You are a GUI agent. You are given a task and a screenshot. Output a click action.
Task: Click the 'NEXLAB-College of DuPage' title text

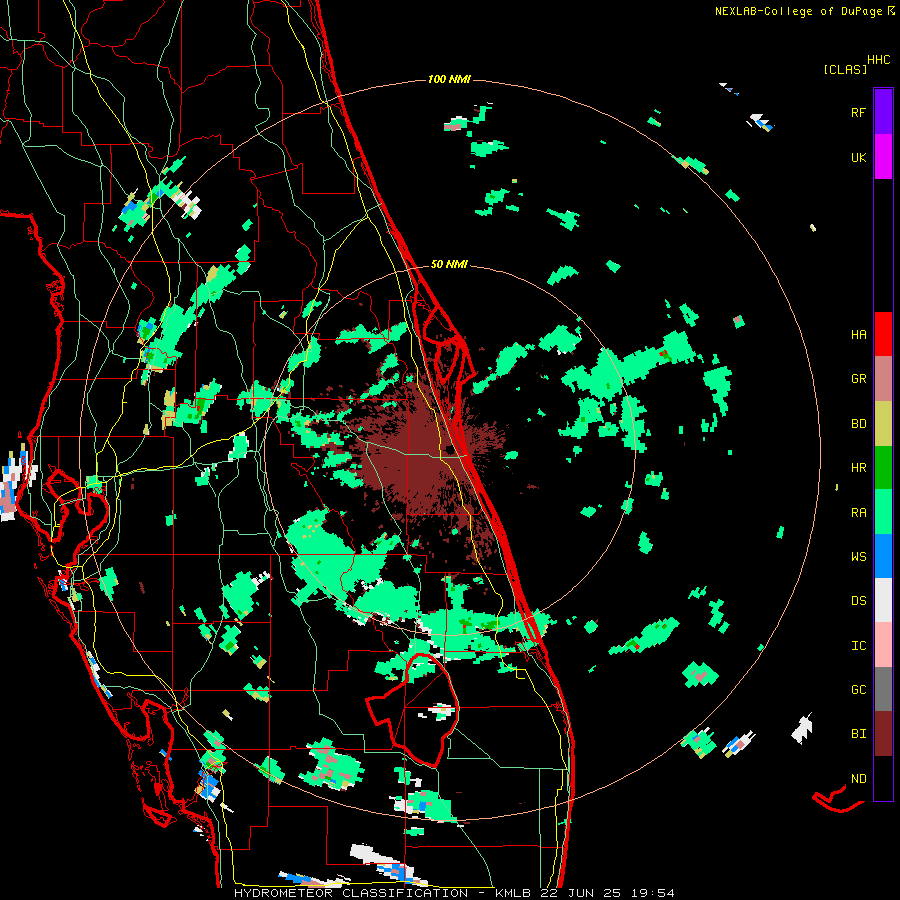(798, 11)
